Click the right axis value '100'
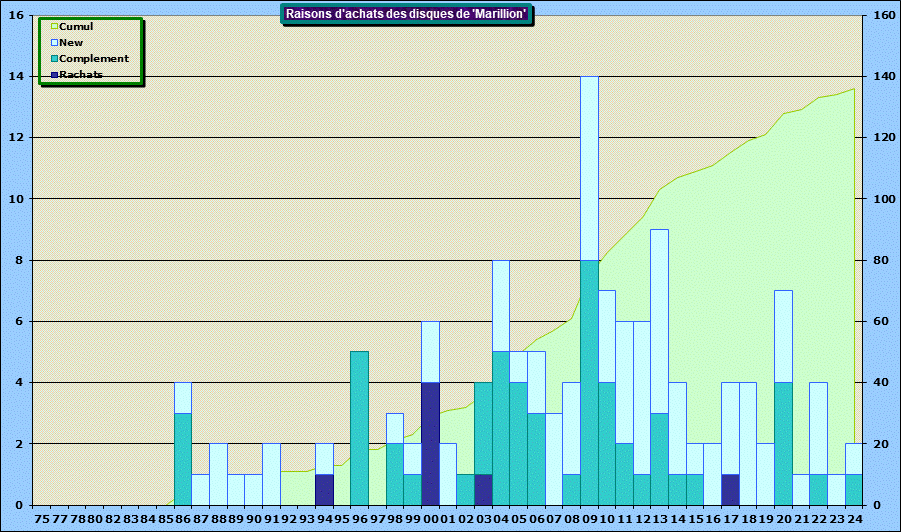 884,199
